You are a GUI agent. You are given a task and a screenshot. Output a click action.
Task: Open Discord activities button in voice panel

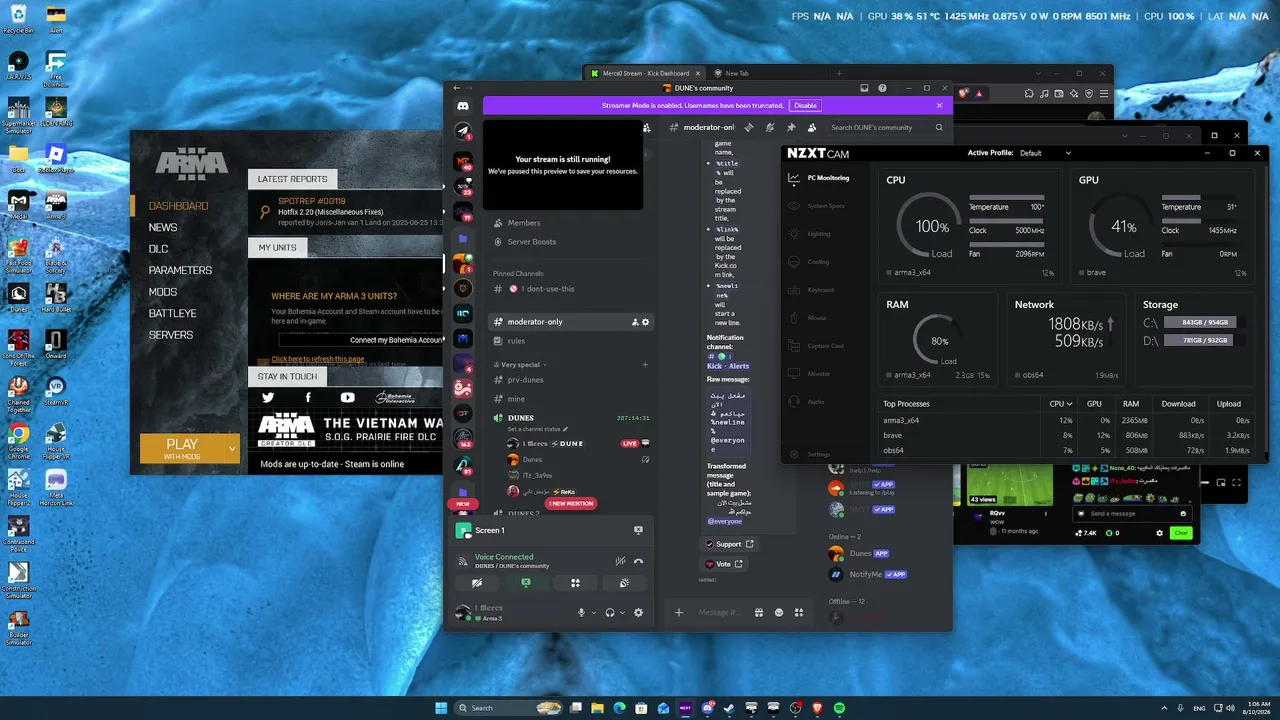[x=575, y=582]
